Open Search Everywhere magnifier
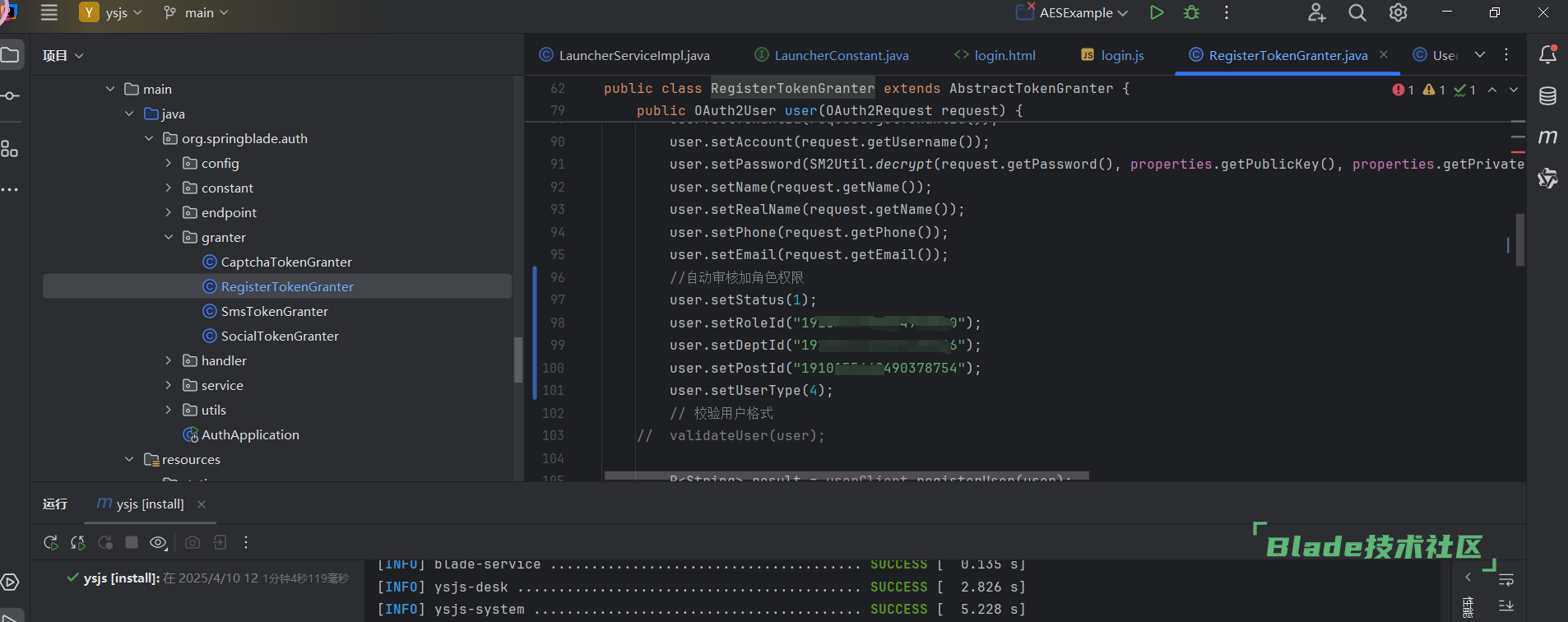 tap(1357, 12)
